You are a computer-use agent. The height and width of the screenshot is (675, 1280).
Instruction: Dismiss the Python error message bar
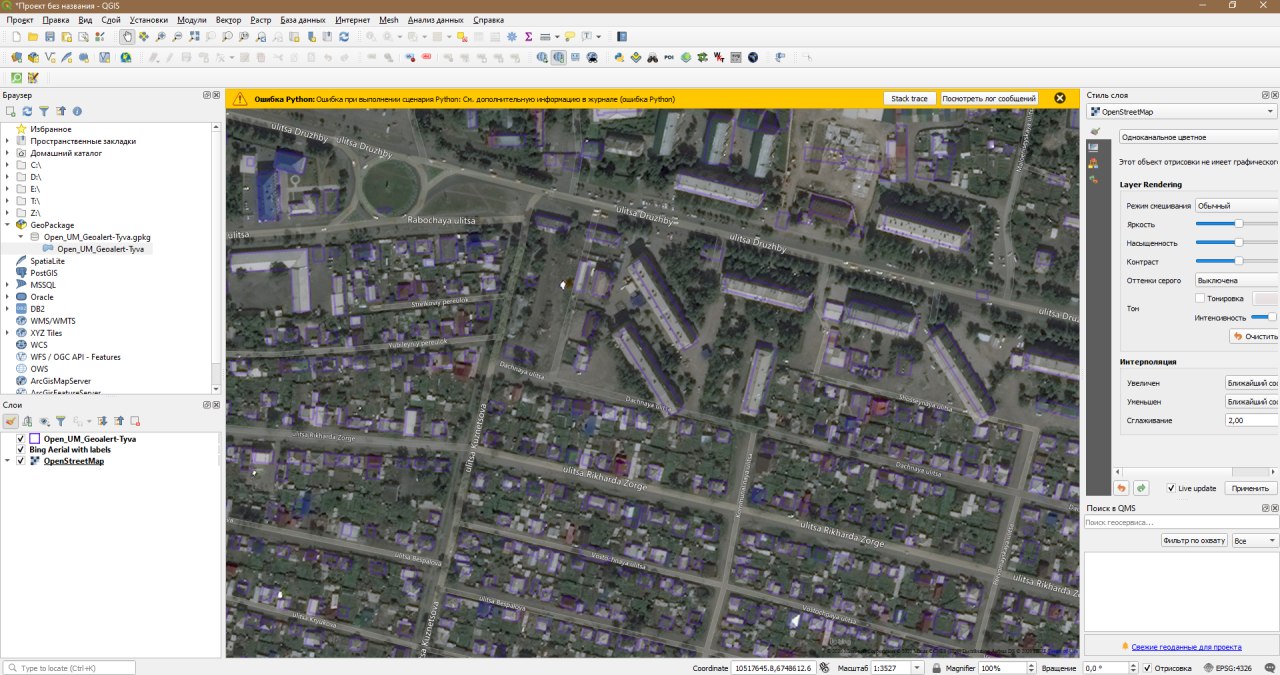pos(1060,98)
